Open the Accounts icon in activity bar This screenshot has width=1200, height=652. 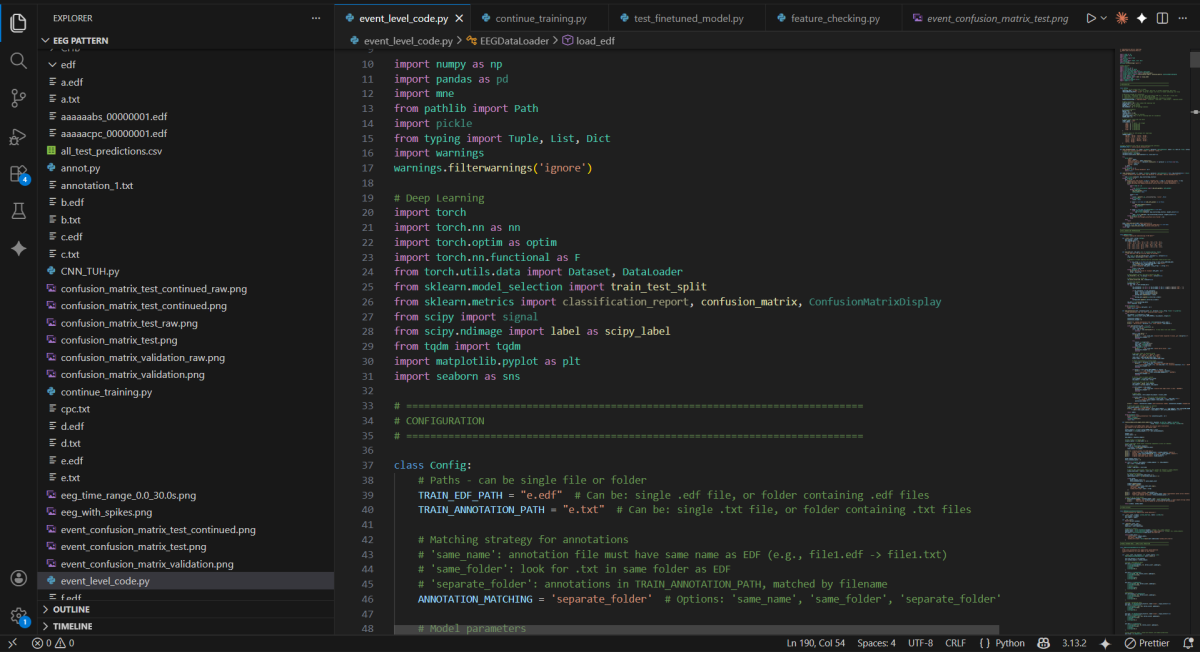pos(18,578)
